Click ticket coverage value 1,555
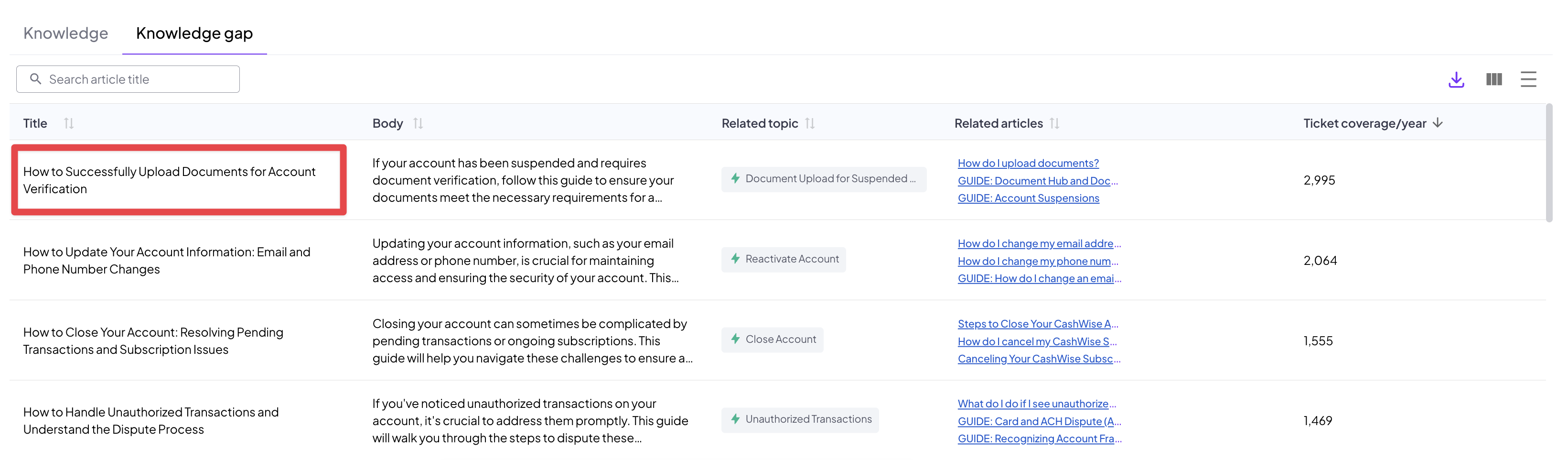This screenshot has width=1568, height=460. click(1318, 341)
